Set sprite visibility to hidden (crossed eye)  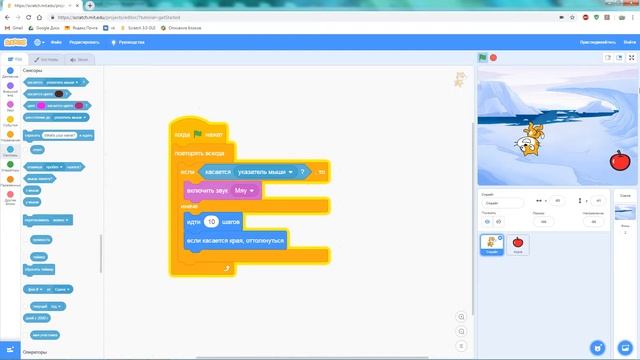click(x=498, y=222)
